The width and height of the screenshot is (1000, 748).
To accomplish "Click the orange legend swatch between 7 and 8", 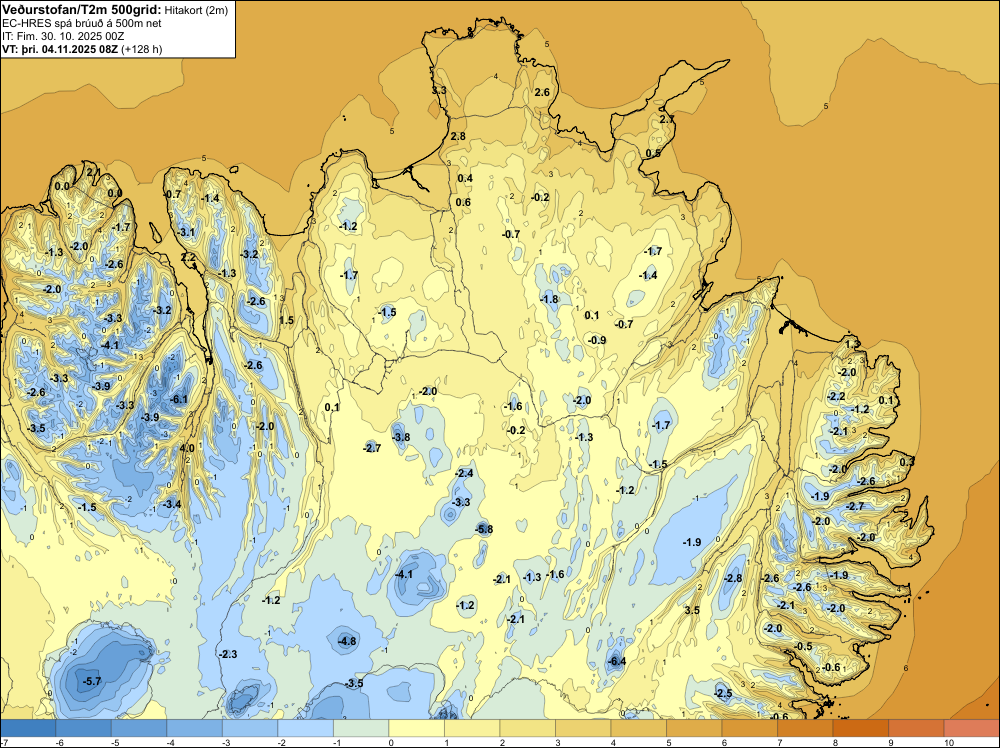I will coord(805,728).
